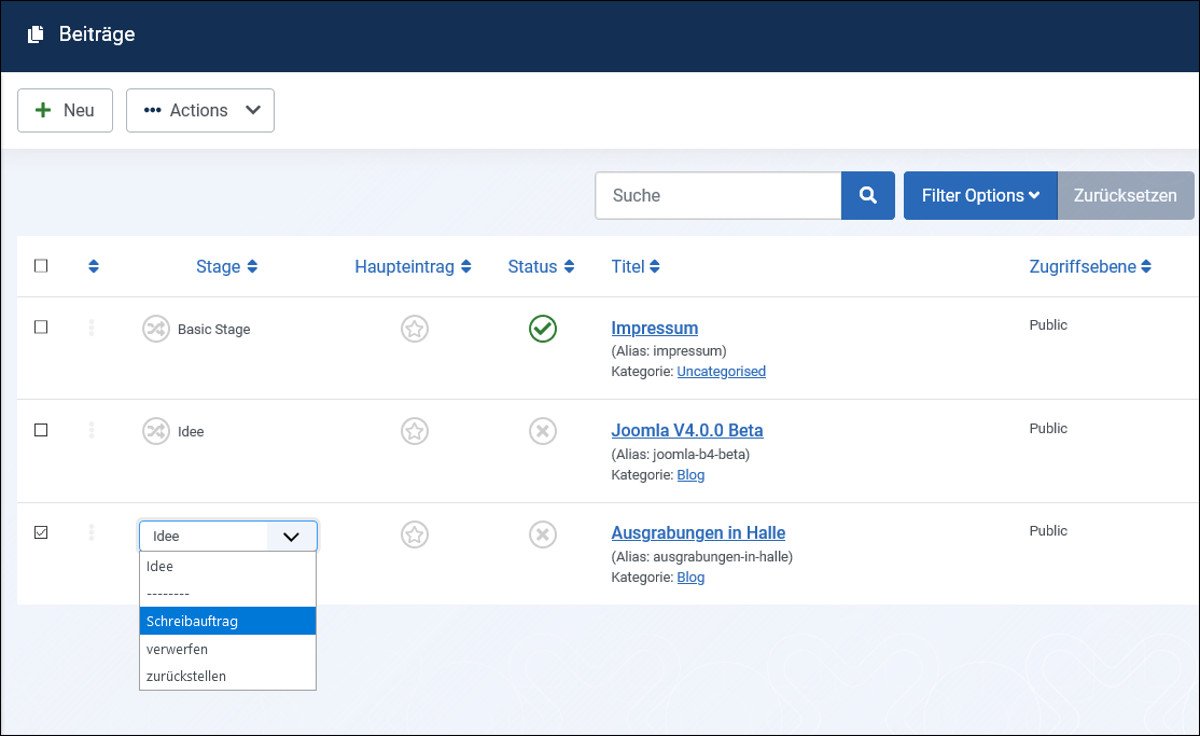Check the Impressum row checkbox
The image size is (1200, 736).
pos(41,327)
